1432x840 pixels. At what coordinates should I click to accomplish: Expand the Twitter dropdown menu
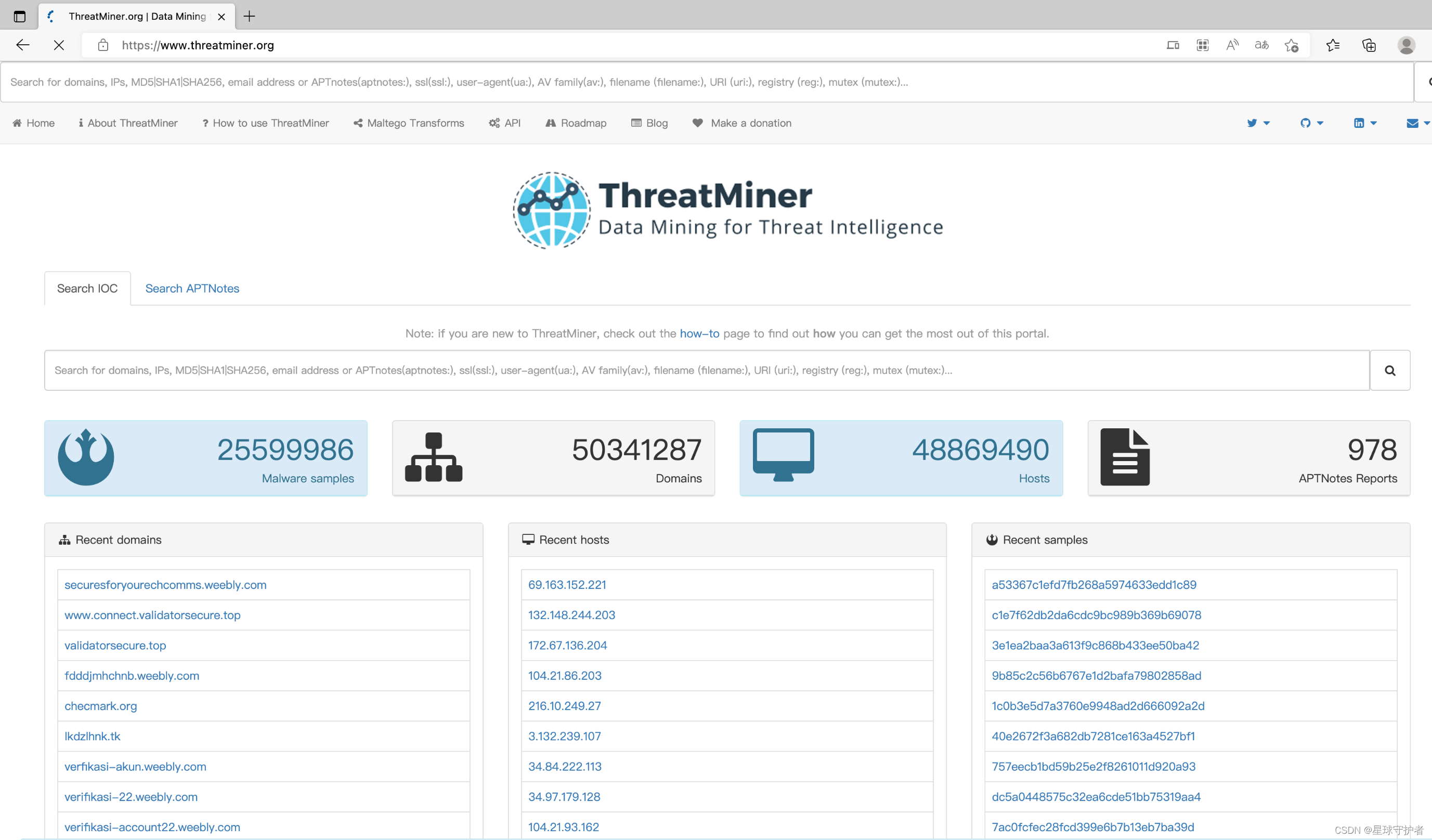point(1257,123)
